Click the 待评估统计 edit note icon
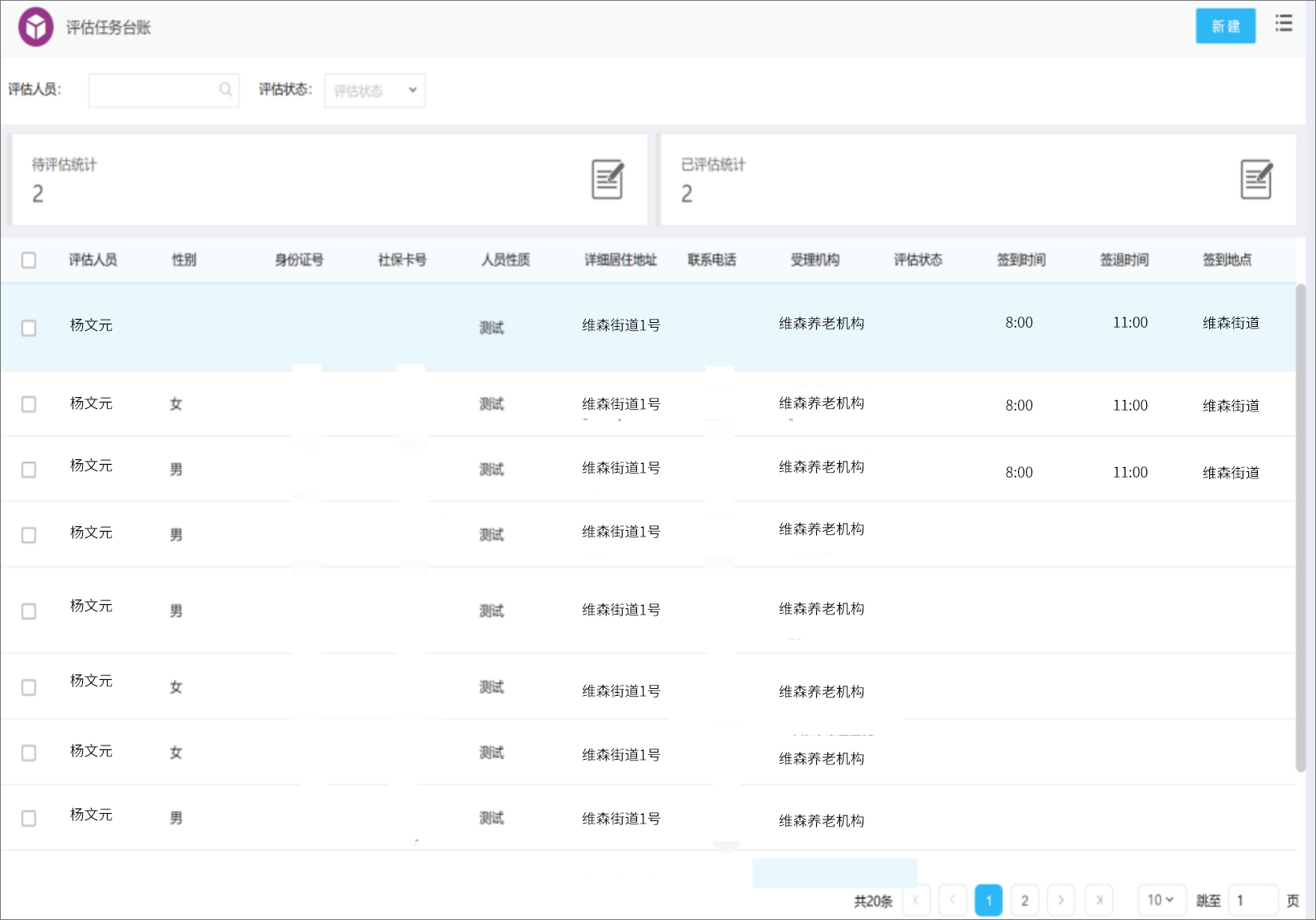The height and width of the screenshot is (920, 1316). [x=607, y=179]
